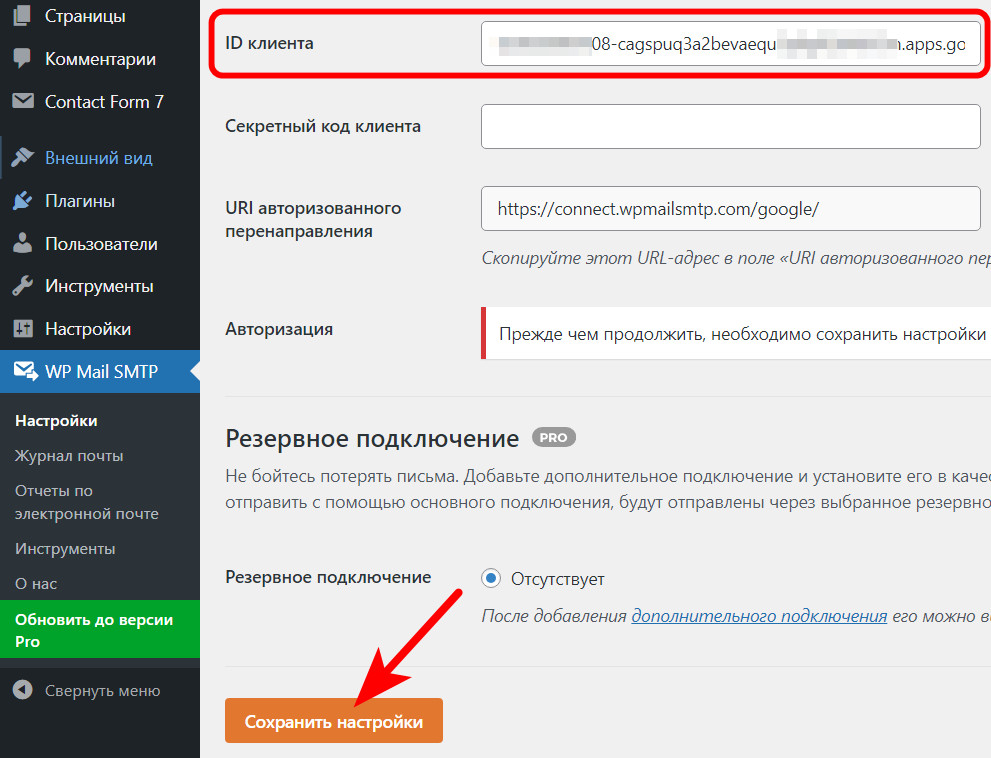Click the Секретный код клиента label
This screenshot has height=758, width=991.
(323, 126)
